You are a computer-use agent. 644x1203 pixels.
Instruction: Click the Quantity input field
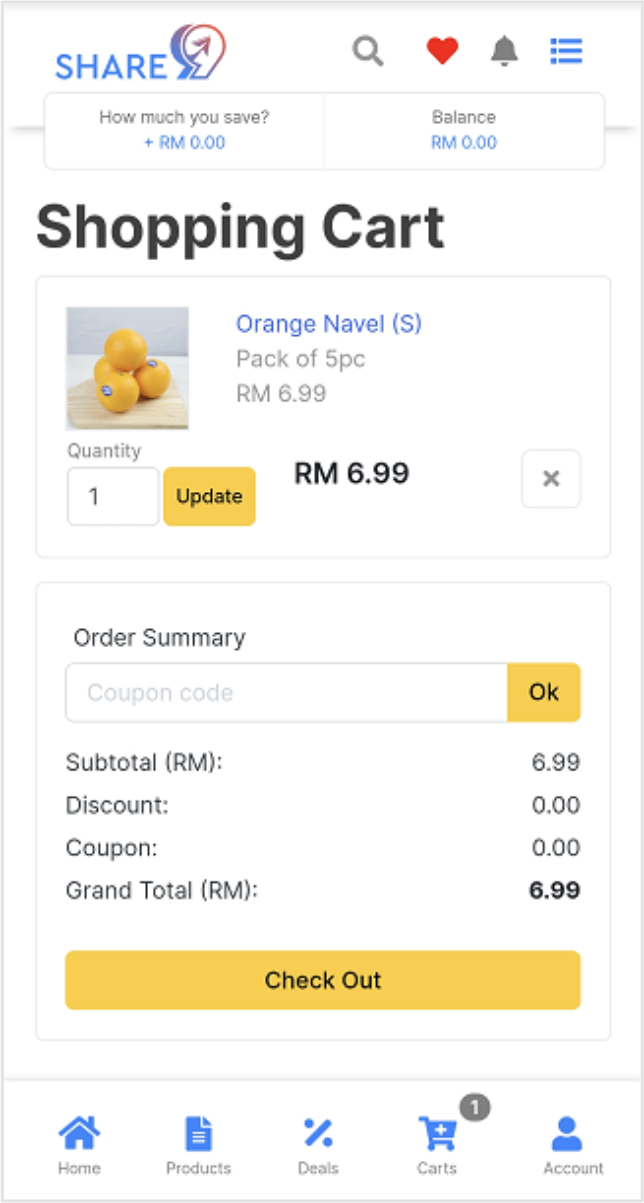coord(112,496)
